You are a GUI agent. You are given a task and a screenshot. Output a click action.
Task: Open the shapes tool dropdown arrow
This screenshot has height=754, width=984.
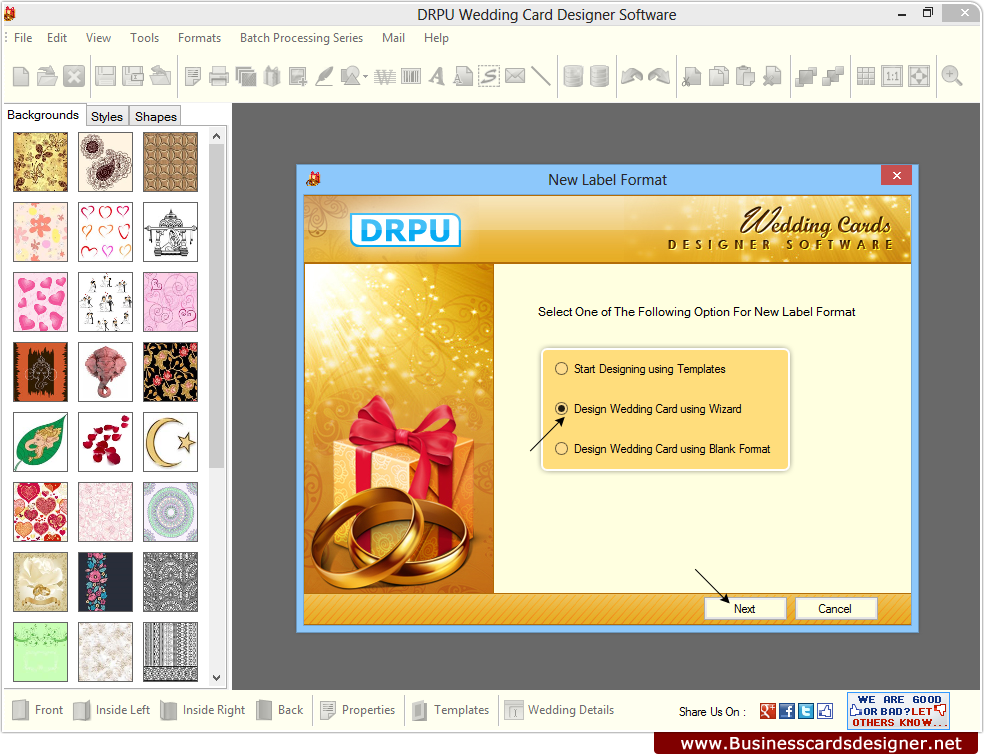365,77
